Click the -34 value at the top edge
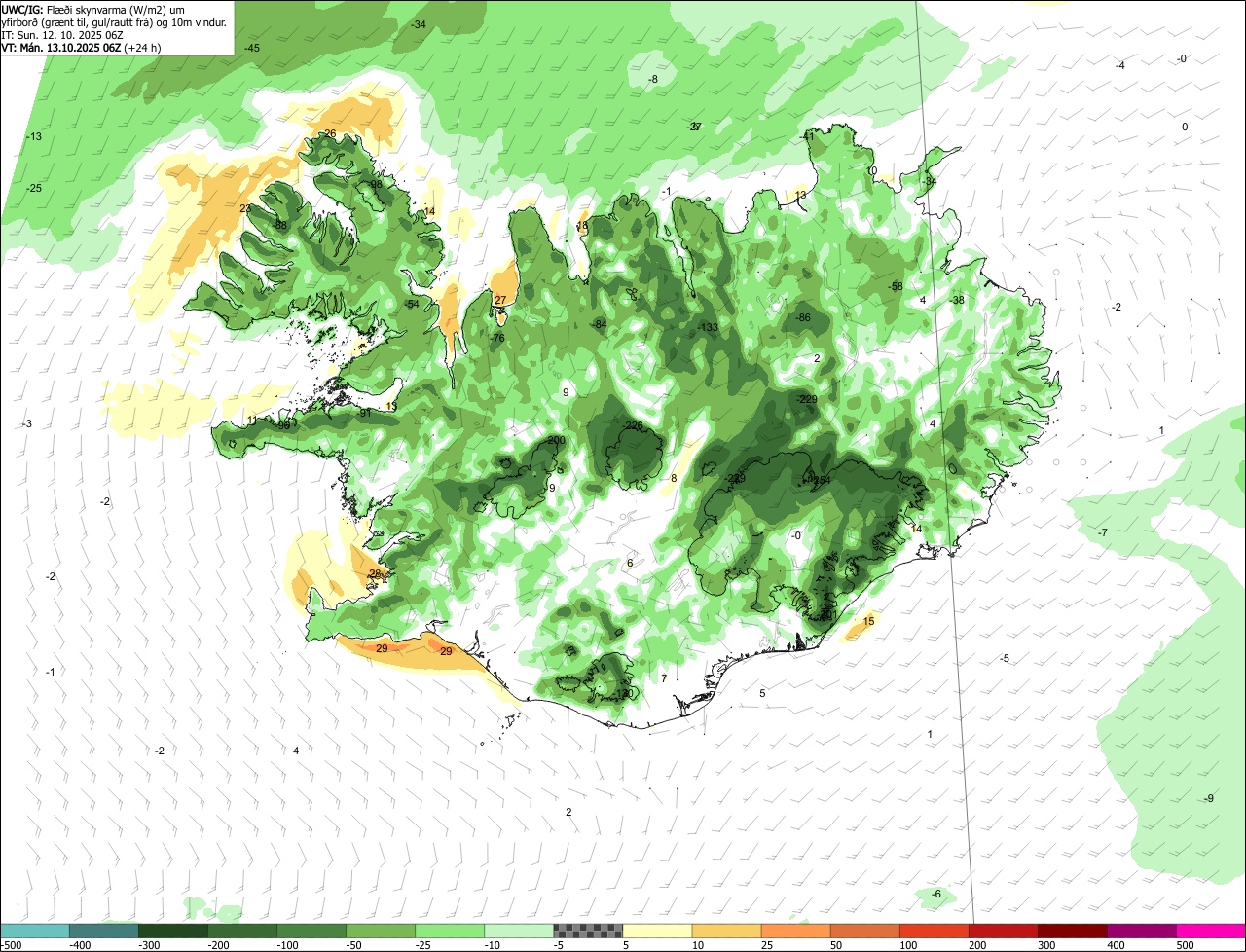Screen dimensions: 1246x952 pyautogui.click(x=419, y=24)
